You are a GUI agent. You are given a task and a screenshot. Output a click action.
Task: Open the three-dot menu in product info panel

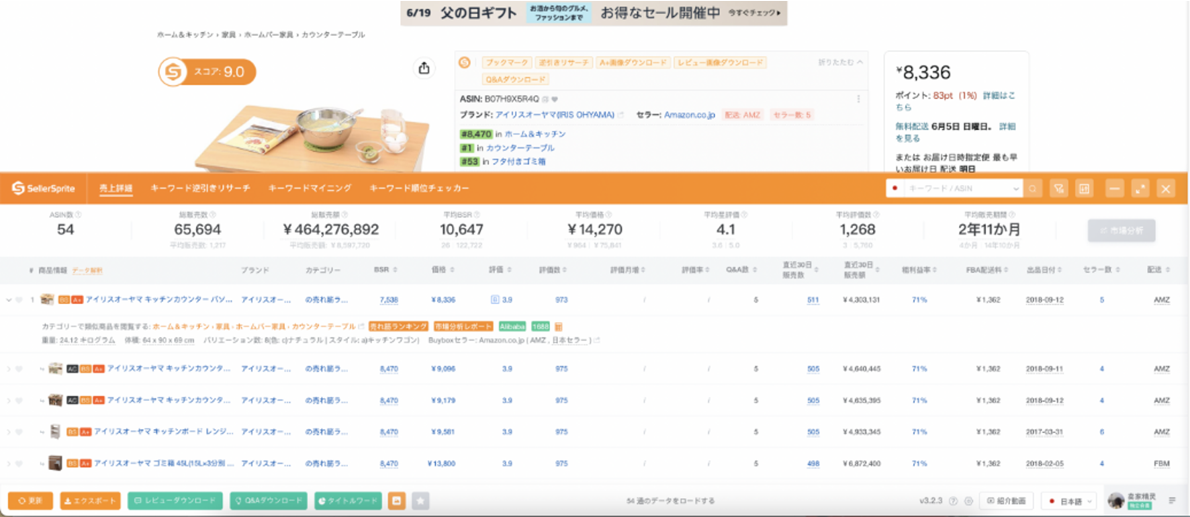pyautogui.click(x=858, y=99)
